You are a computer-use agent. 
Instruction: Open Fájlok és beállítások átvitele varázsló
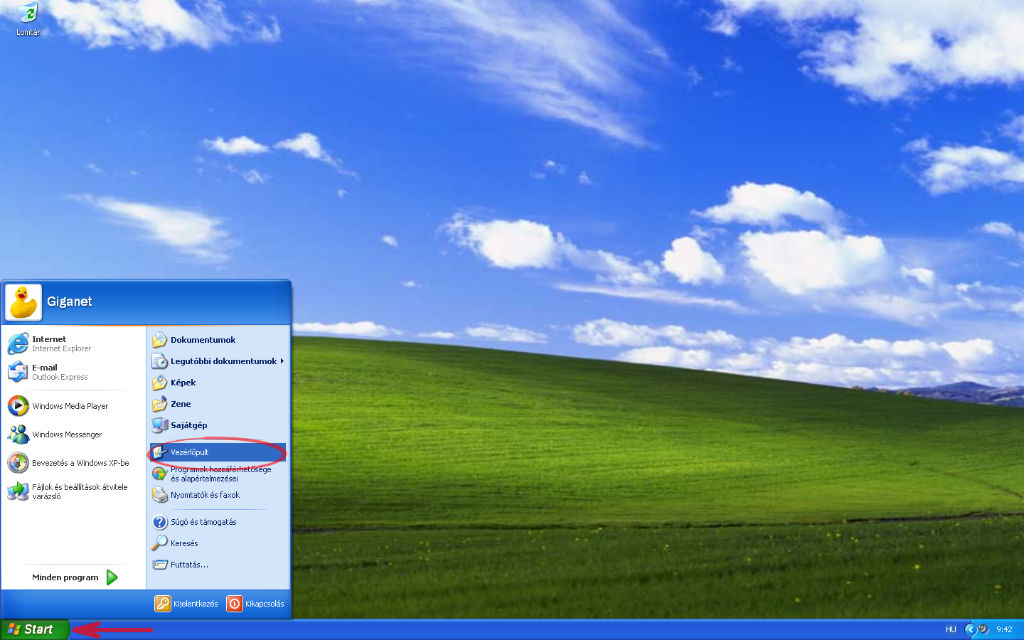point(78,490)
